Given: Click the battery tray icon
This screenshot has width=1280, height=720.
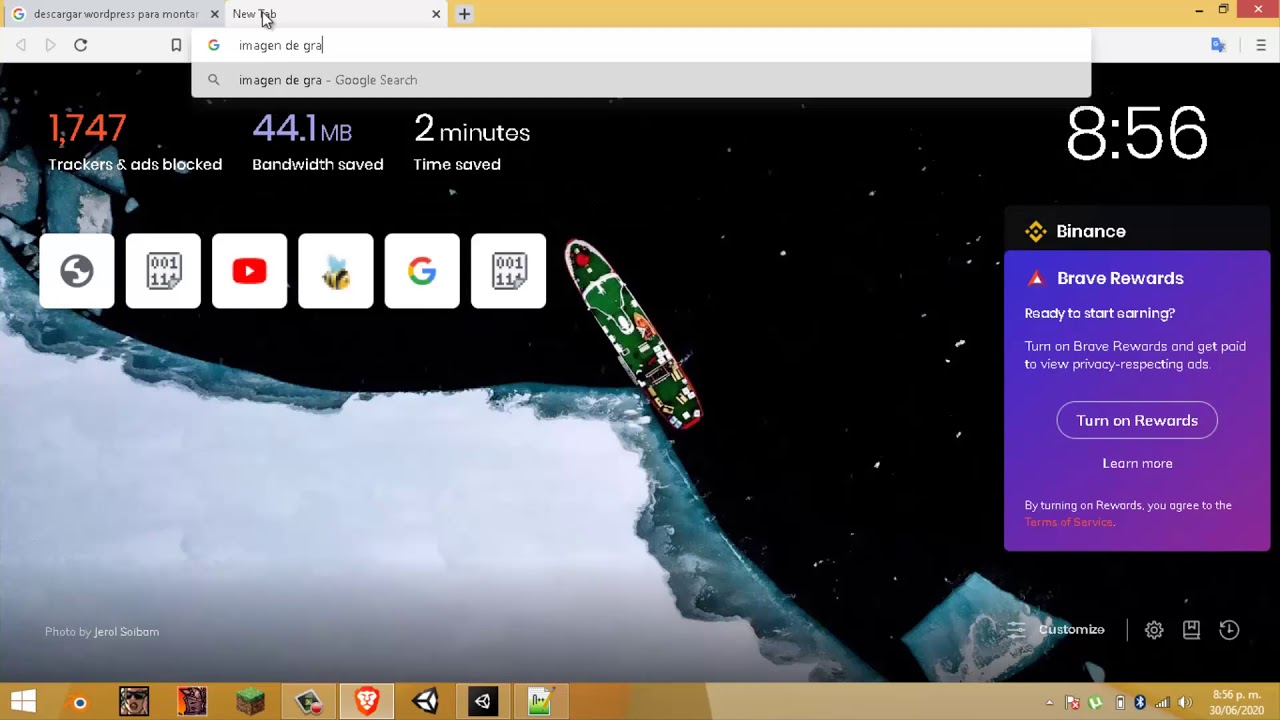Looking at the screenshot, I should (1120, 702).
